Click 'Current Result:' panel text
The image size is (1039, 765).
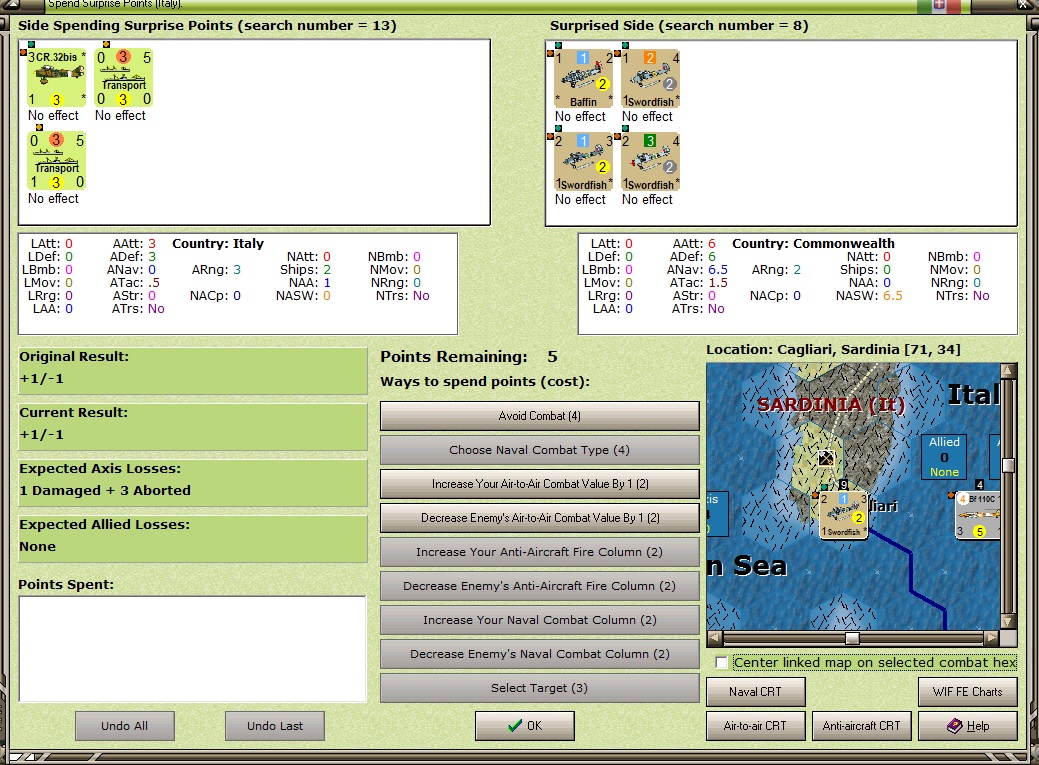[74, 412]
